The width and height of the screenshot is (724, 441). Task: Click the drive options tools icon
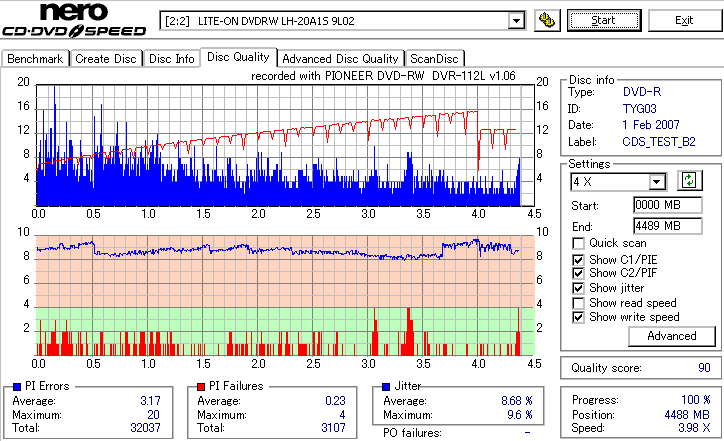coord(547,20)
